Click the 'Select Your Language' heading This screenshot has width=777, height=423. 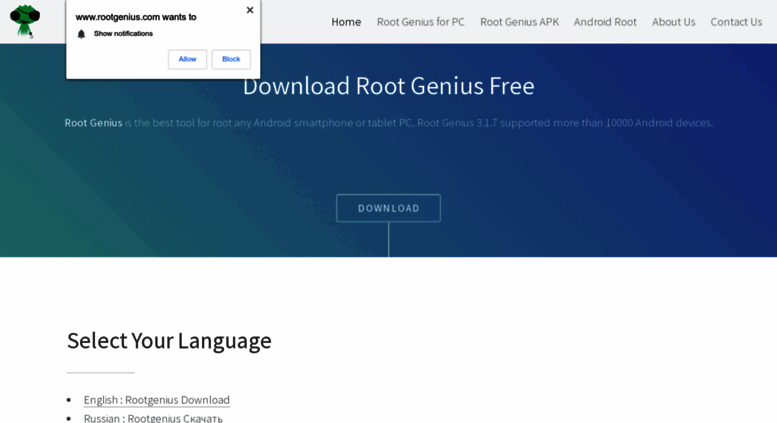tap(169, 341)
